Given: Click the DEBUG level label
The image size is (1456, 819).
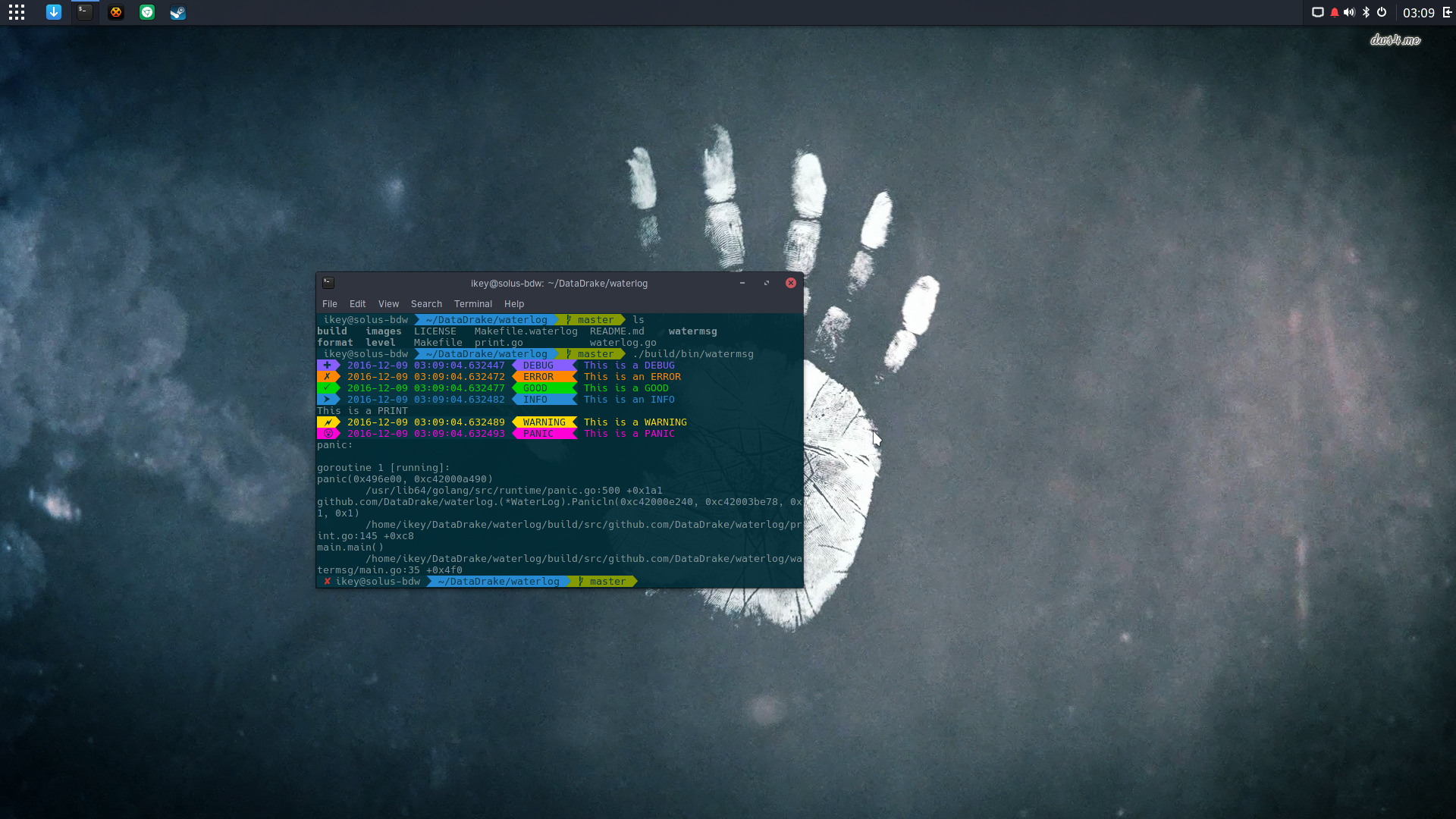Looking at the screenshot, I should (x=538, y=366).
